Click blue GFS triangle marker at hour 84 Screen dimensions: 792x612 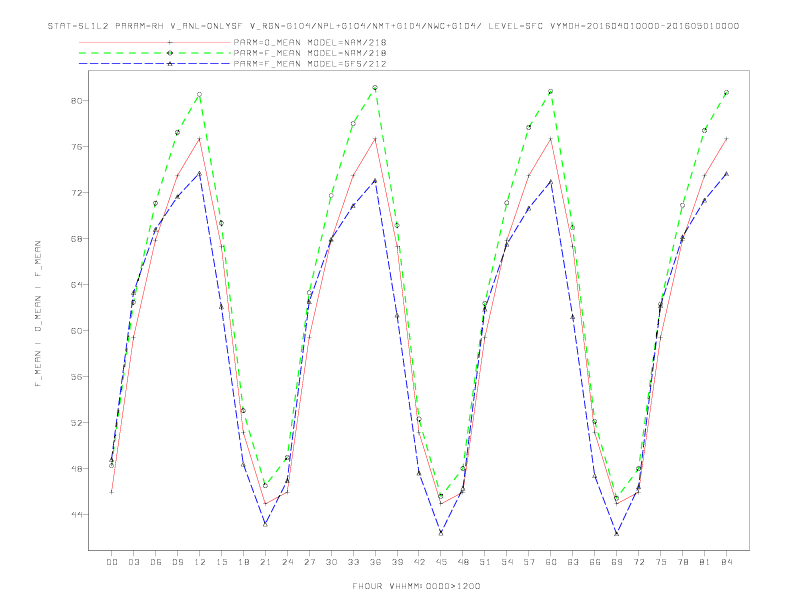pyautogui.click(x=726, y=174)
